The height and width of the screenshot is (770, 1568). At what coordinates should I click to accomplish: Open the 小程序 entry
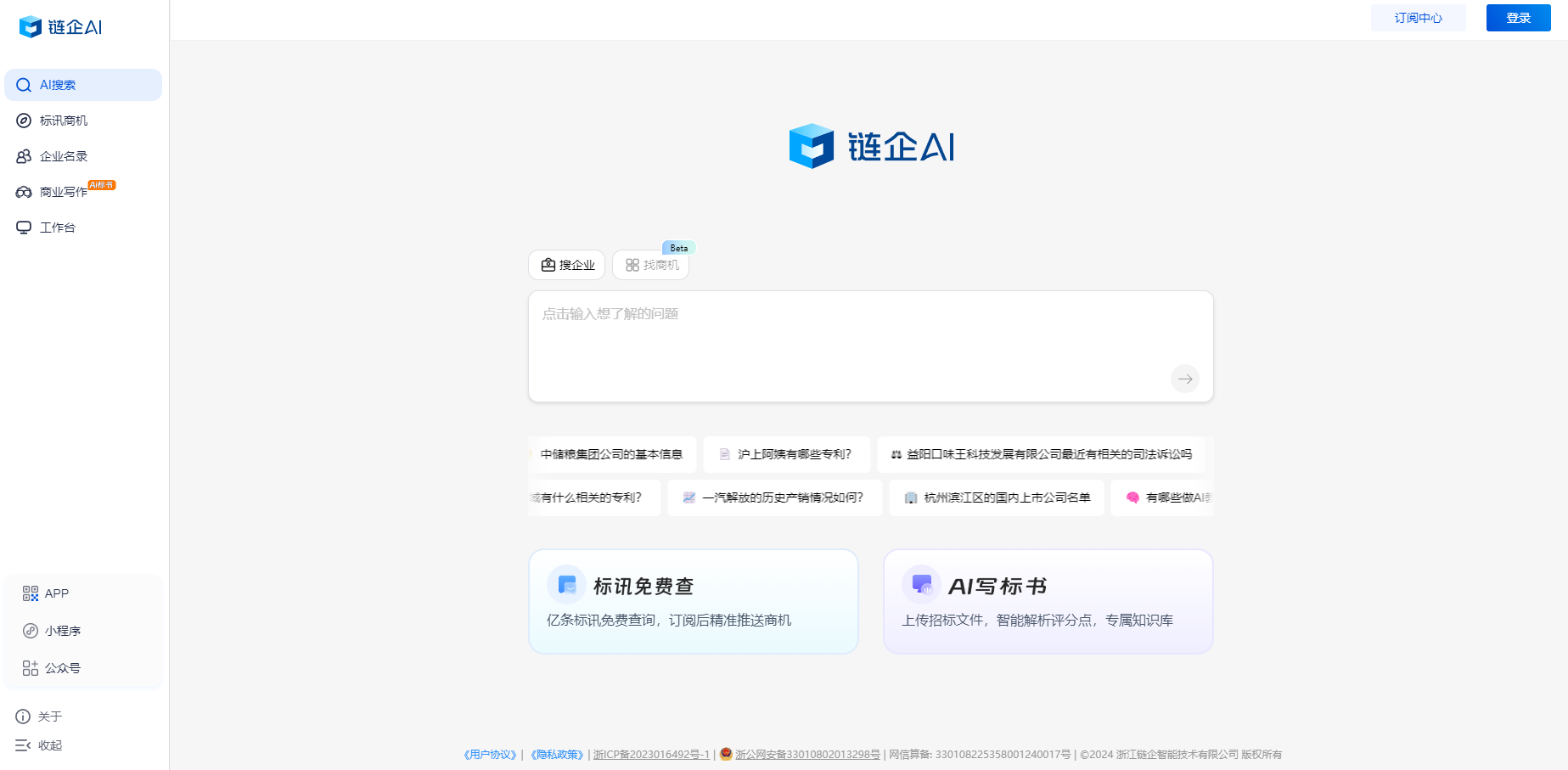point(52,631)
